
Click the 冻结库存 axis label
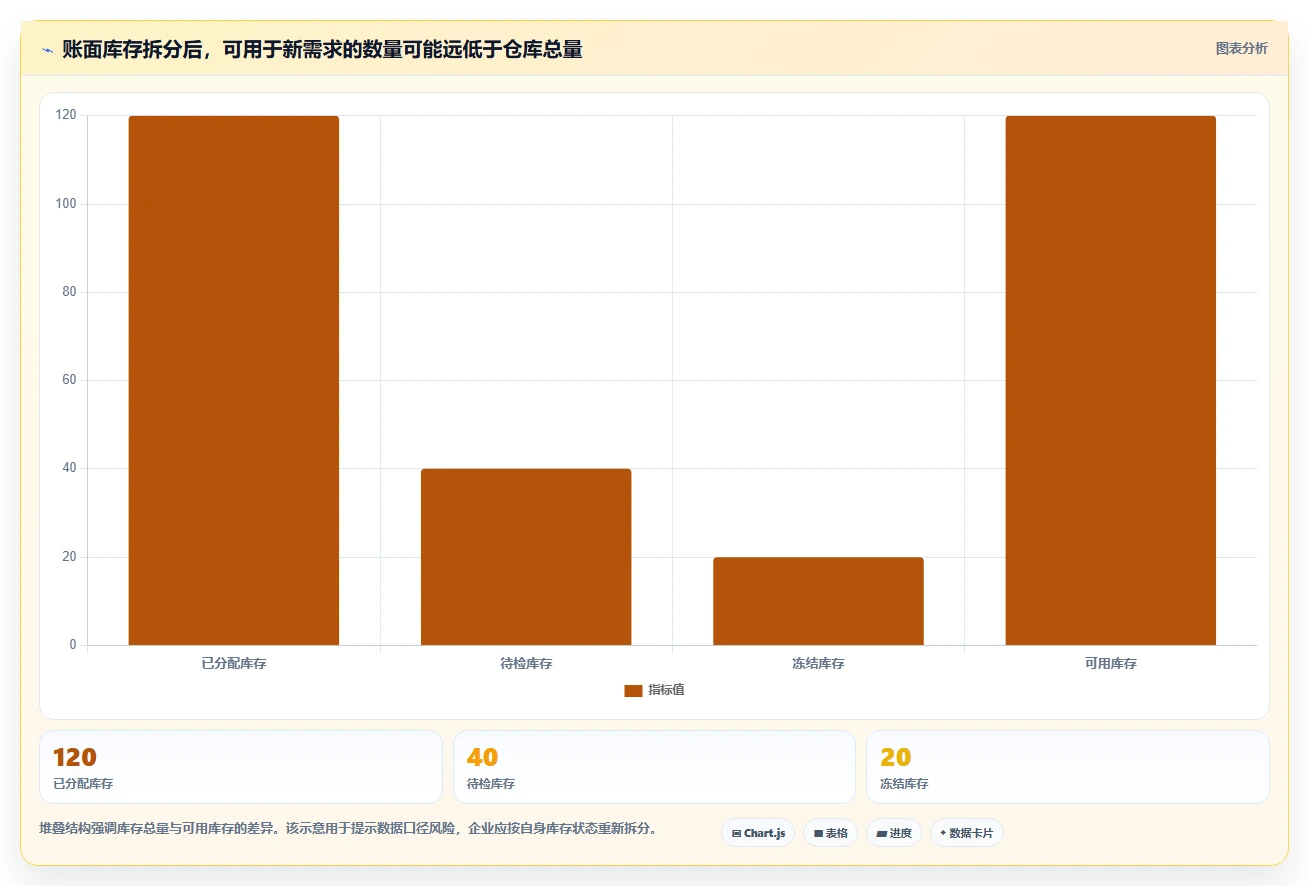(818, 663)
